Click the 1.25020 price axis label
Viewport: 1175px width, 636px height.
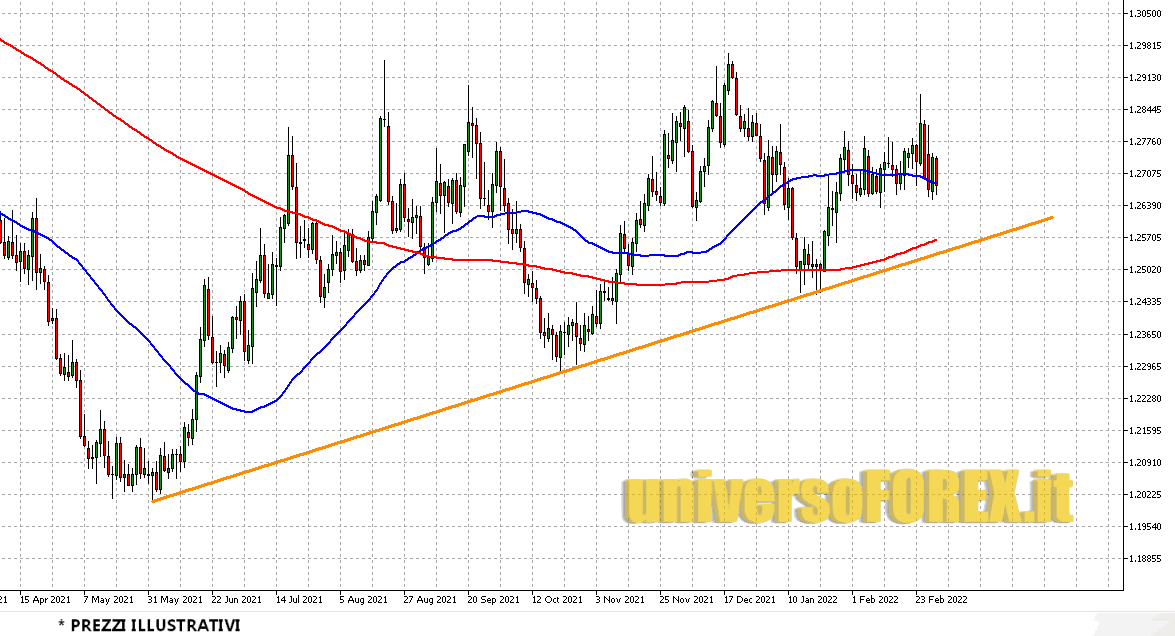(1143, 270)
